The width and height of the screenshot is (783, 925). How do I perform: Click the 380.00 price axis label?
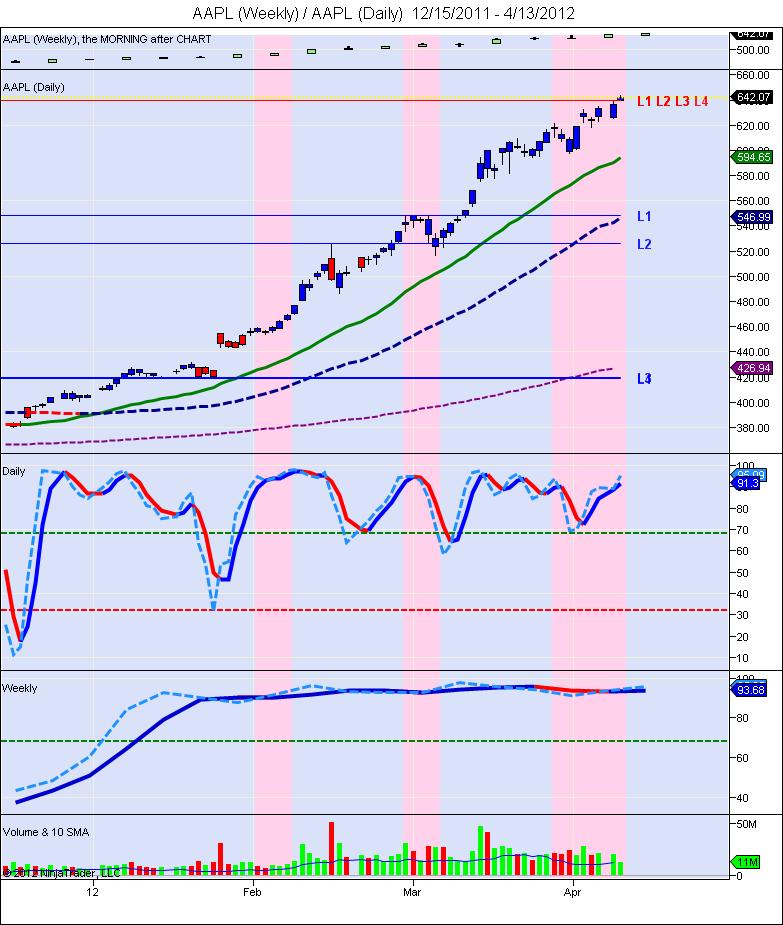click(752, 428)
